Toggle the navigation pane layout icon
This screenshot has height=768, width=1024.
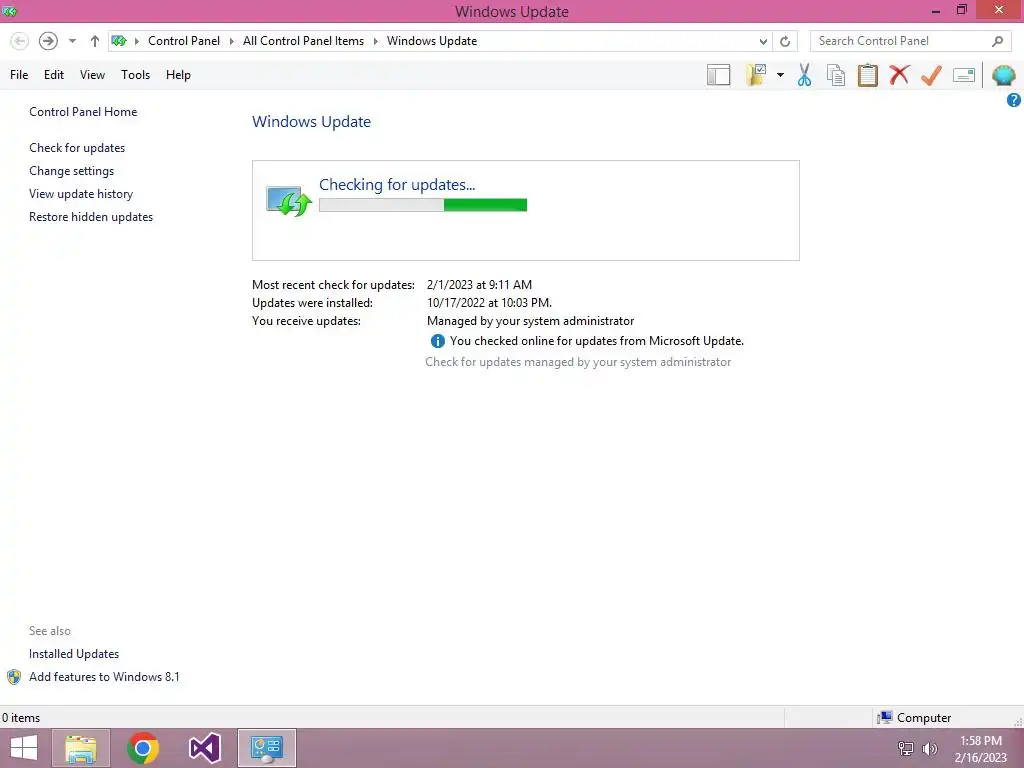[x=718, y=75]
